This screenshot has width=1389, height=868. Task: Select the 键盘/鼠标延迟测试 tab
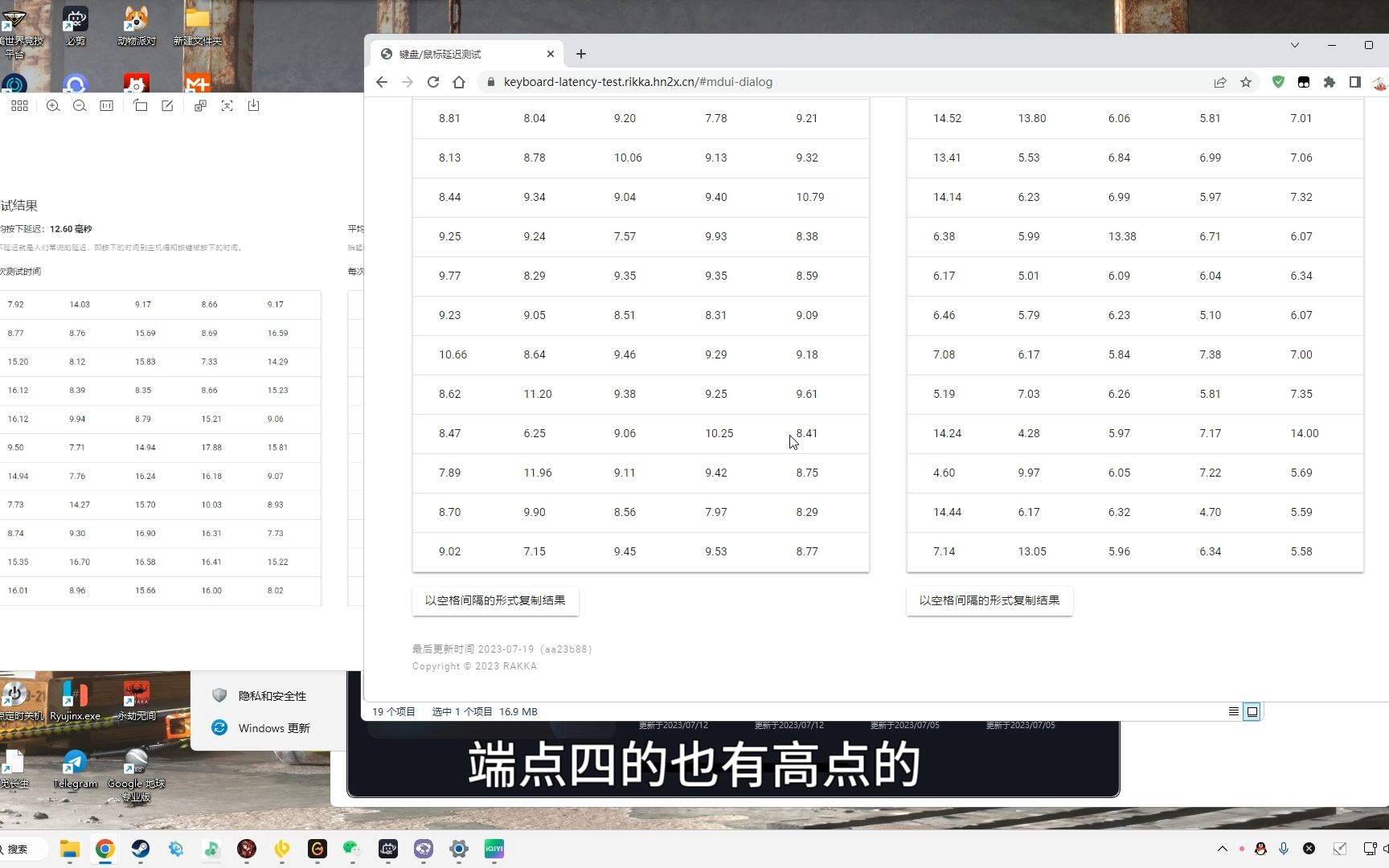click(466, 54)
